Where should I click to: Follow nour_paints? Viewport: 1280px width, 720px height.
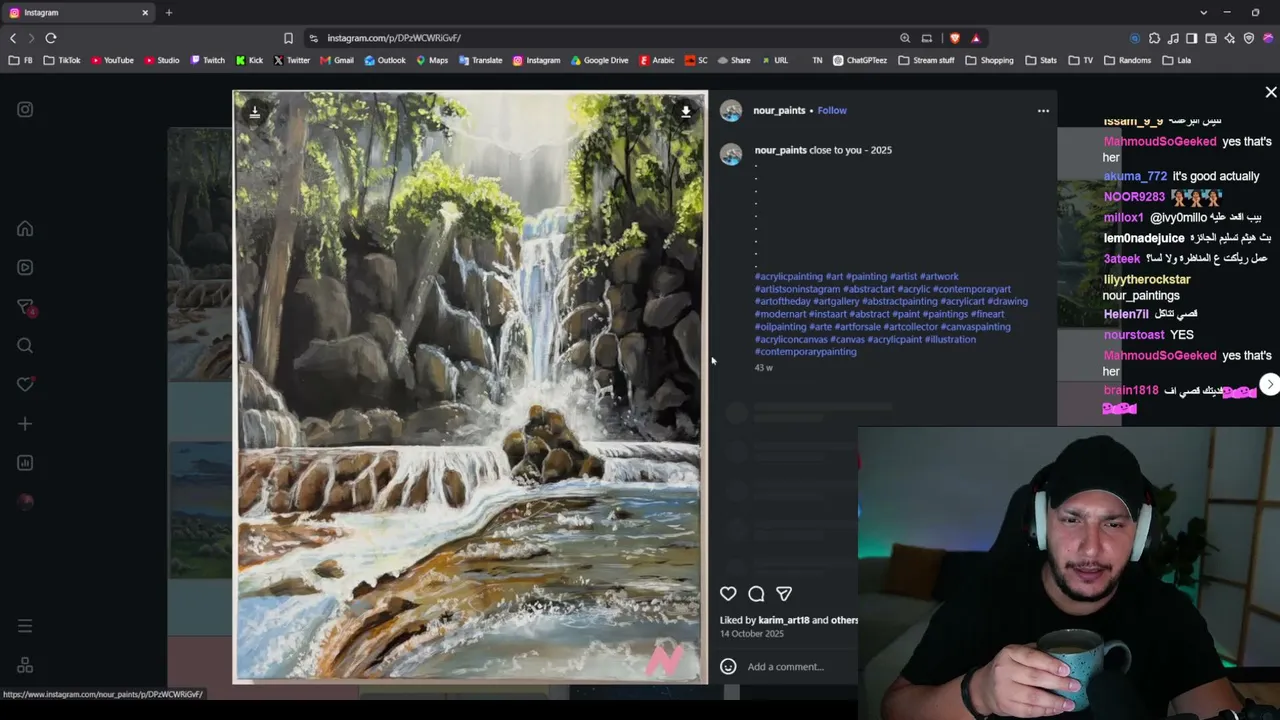point(832,111)
